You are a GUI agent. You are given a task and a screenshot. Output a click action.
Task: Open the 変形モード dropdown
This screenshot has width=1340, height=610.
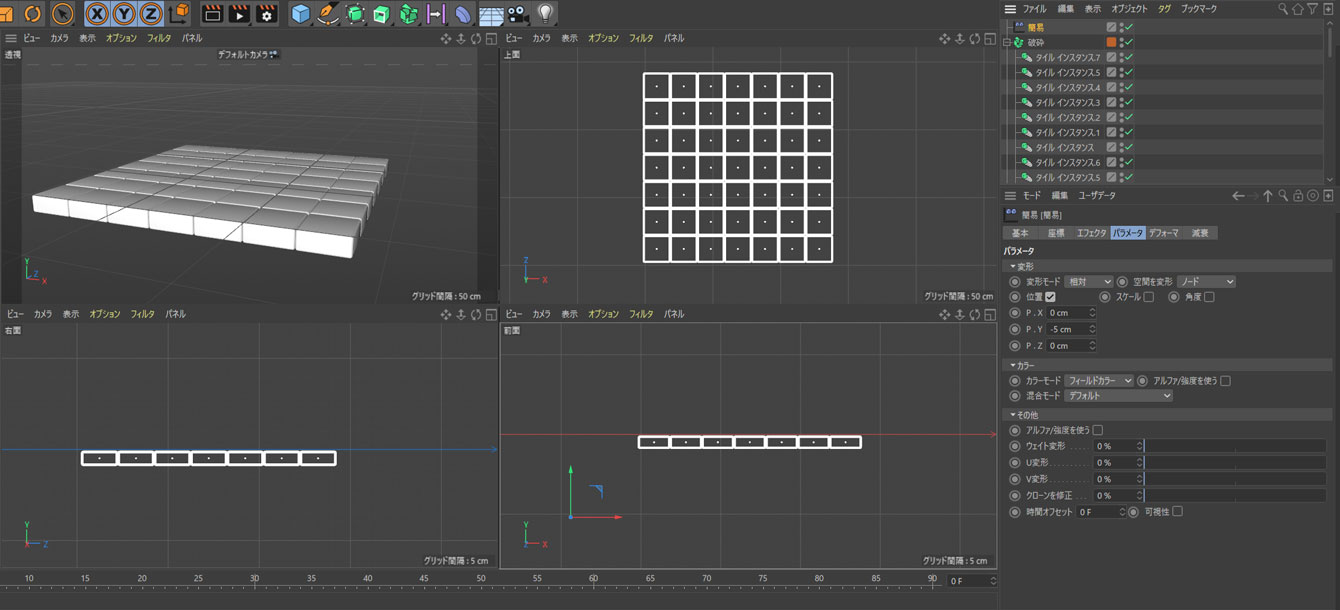(1089, 282)
